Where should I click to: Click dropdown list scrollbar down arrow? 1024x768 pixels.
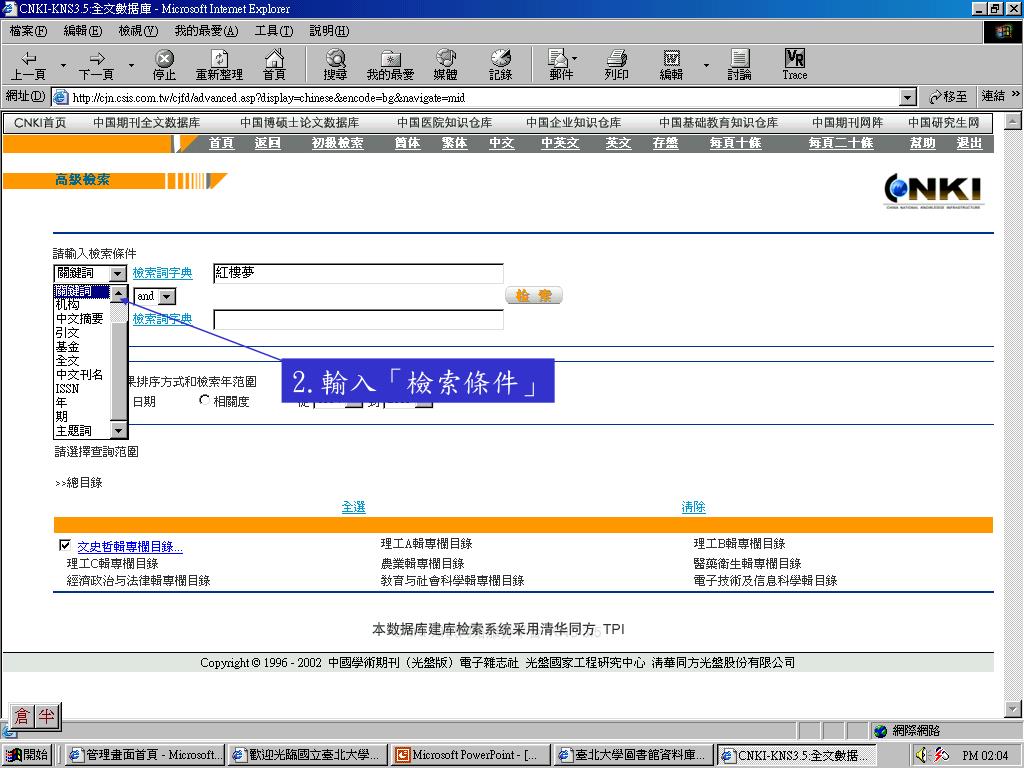(118, 430)
